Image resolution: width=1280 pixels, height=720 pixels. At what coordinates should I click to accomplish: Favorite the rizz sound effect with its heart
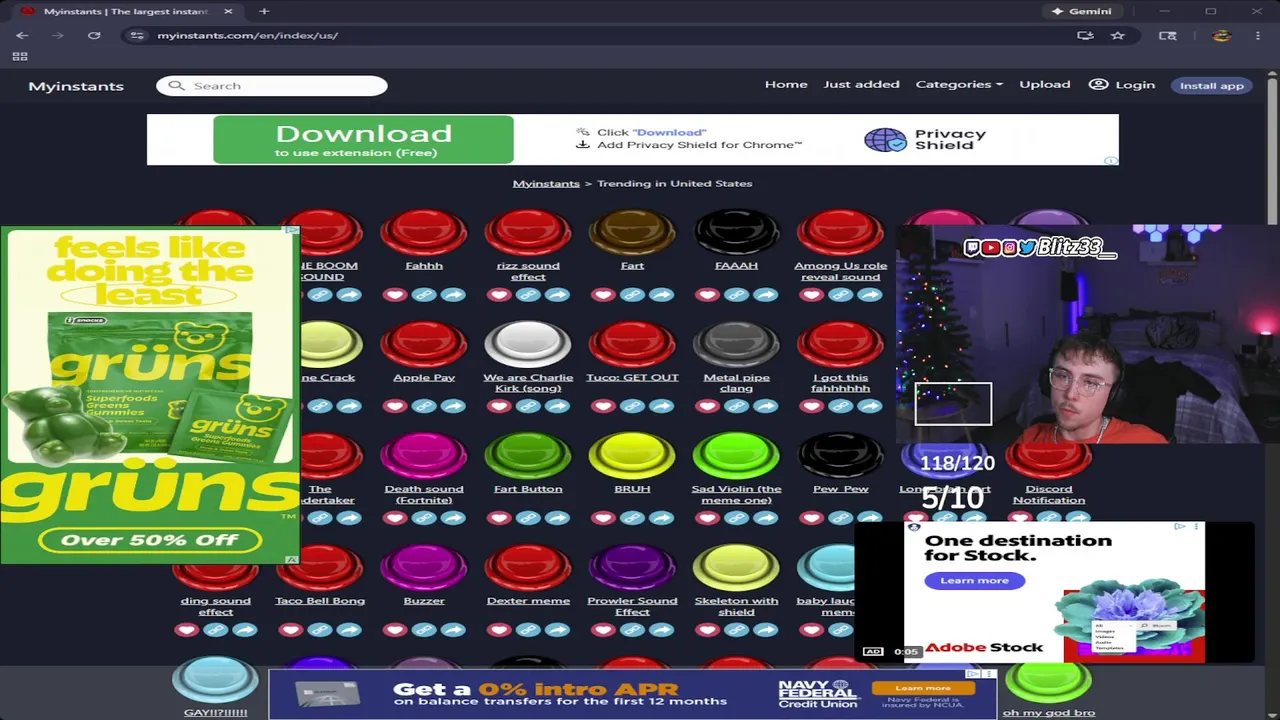tap(499, 295)
